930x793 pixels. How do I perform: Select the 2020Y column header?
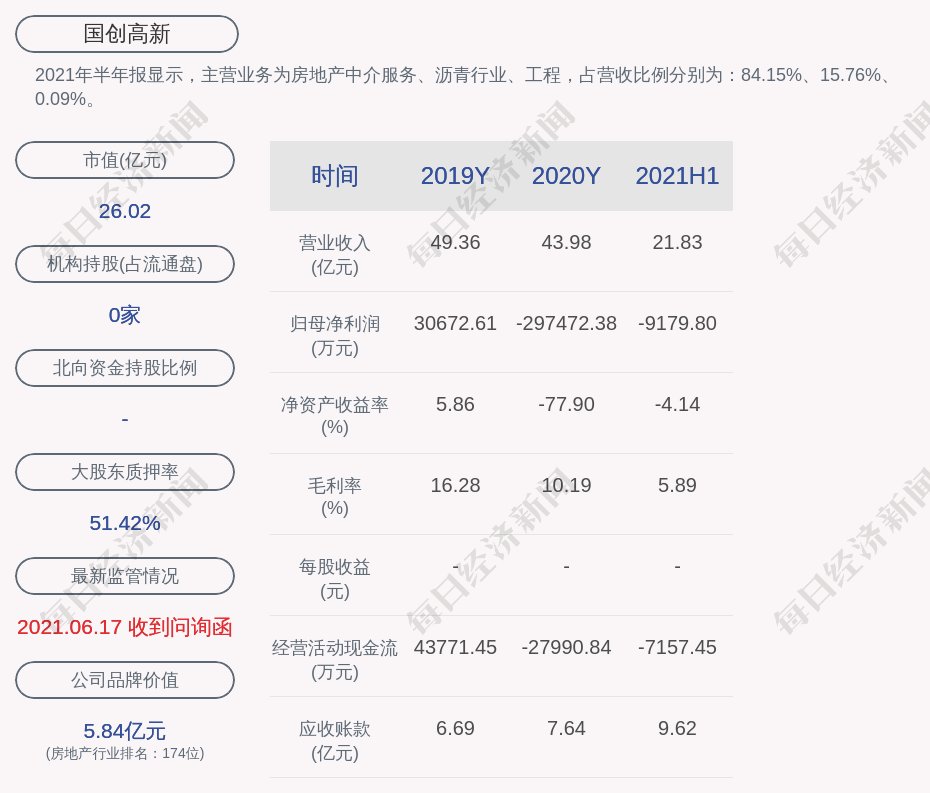566,176
